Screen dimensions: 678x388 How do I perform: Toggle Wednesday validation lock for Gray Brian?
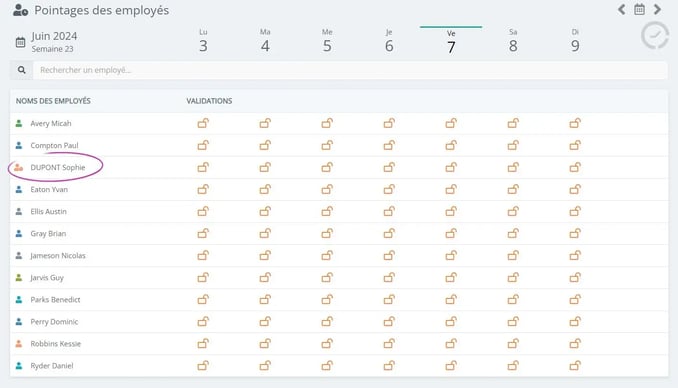pyautogui.click(x=327, y=234)
